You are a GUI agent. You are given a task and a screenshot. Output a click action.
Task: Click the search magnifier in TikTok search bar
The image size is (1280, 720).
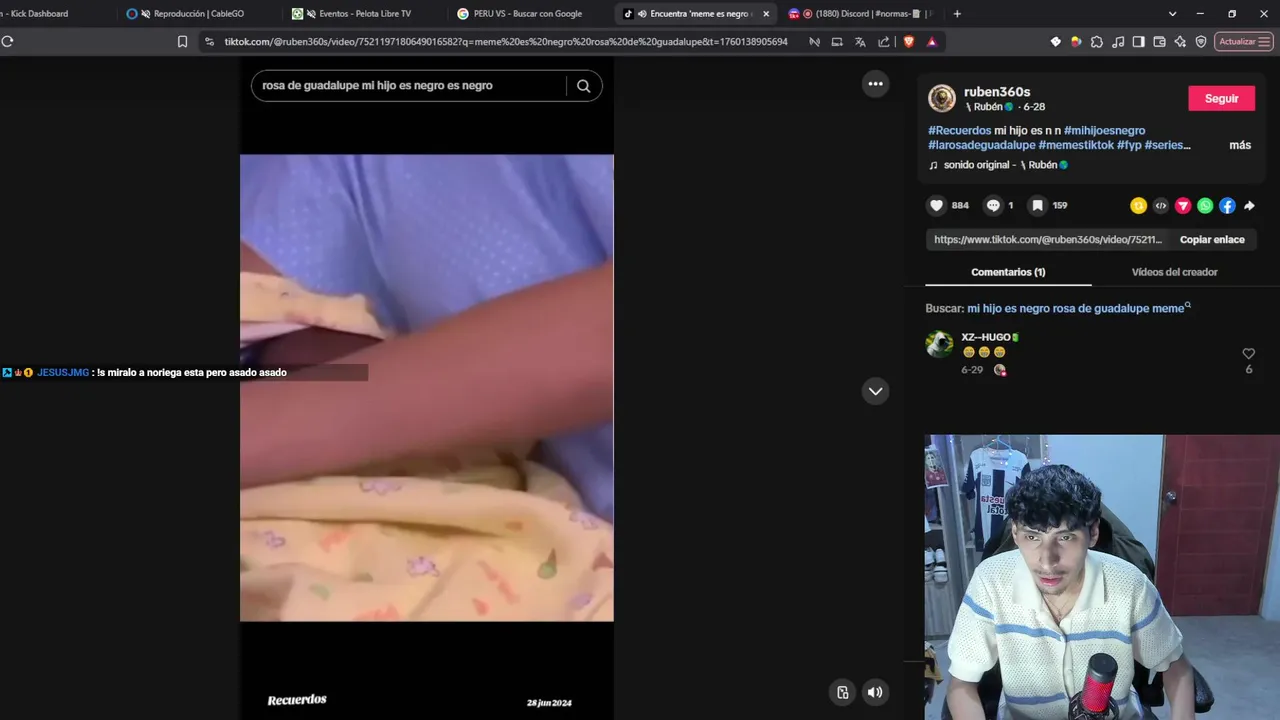(584, 86)
